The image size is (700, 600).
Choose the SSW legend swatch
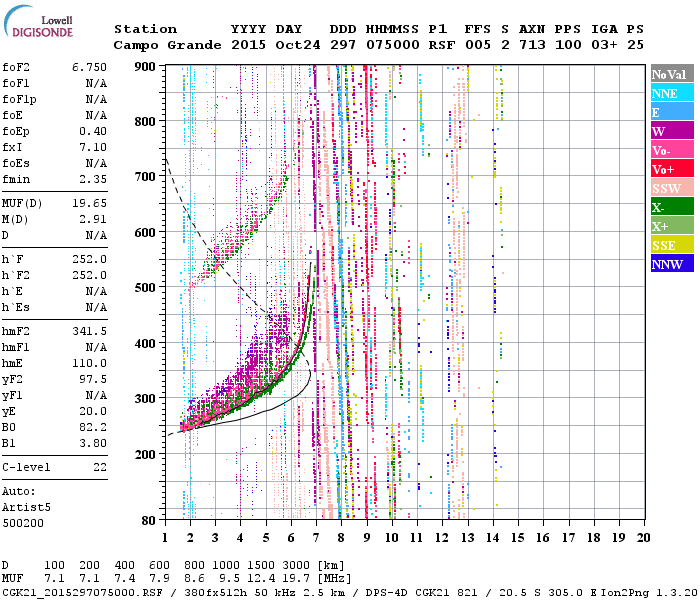(x=672, y=188)
